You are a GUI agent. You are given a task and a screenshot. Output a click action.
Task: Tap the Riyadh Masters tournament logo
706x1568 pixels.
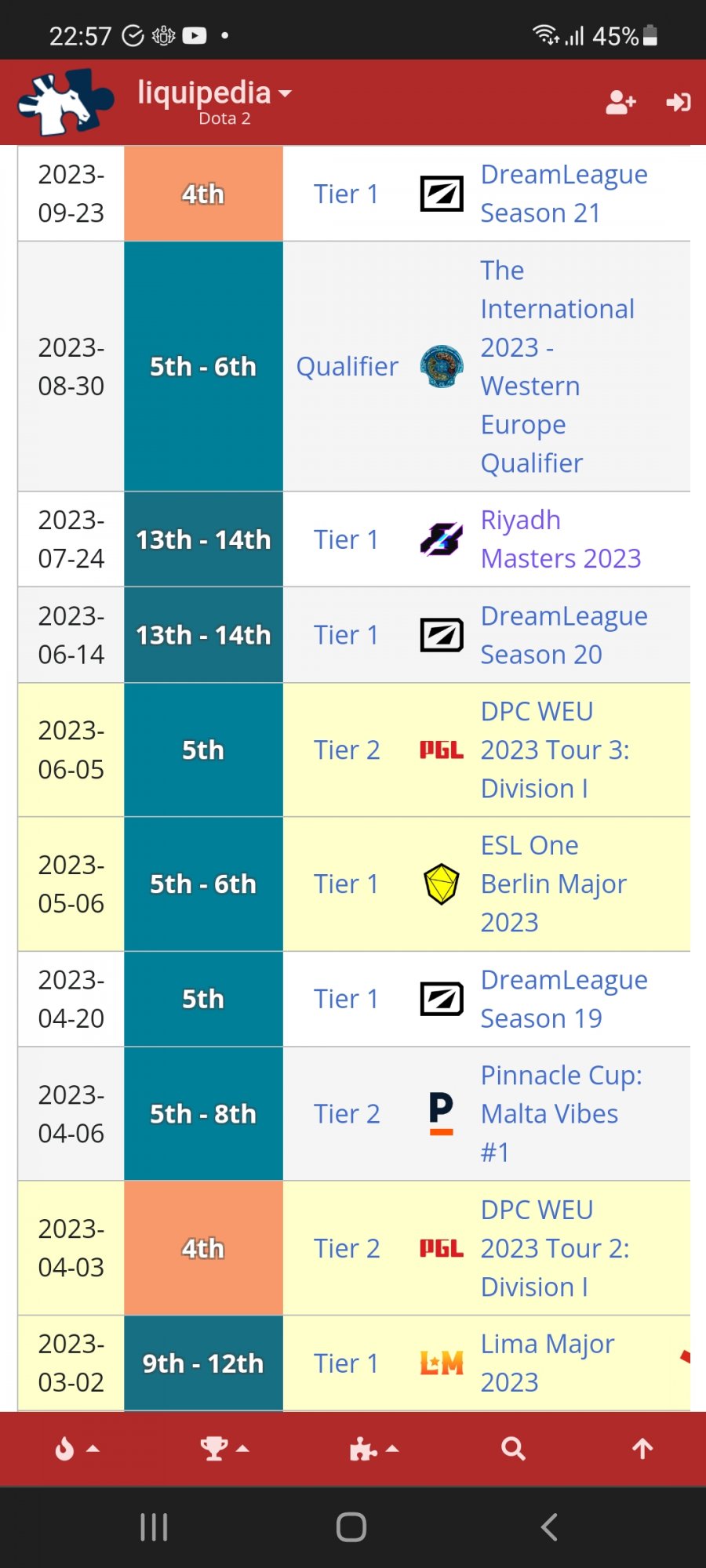coord(442,539)
